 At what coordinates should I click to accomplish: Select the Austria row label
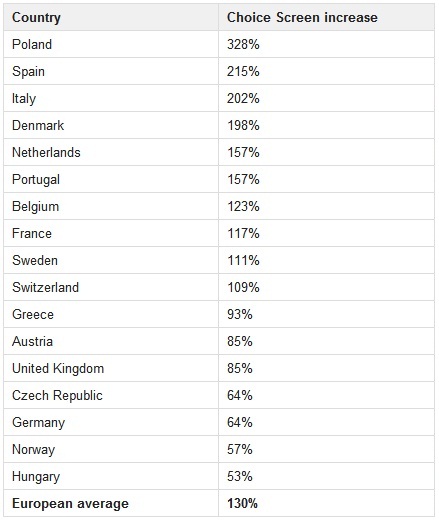pyautogui.click(x=32, y=341)
